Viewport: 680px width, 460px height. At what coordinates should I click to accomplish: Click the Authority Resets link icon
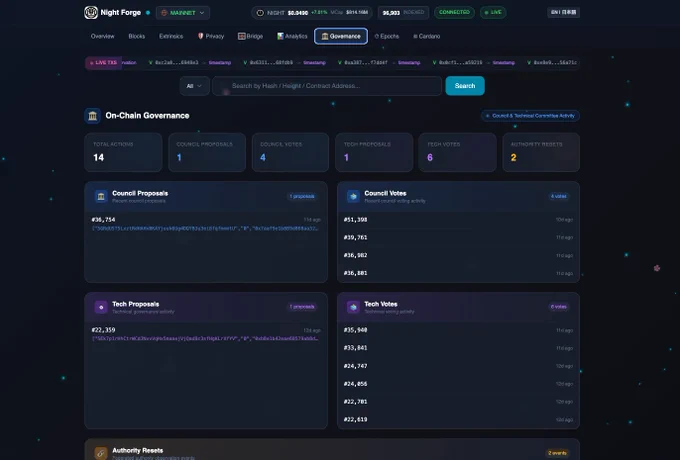[101, 453]
